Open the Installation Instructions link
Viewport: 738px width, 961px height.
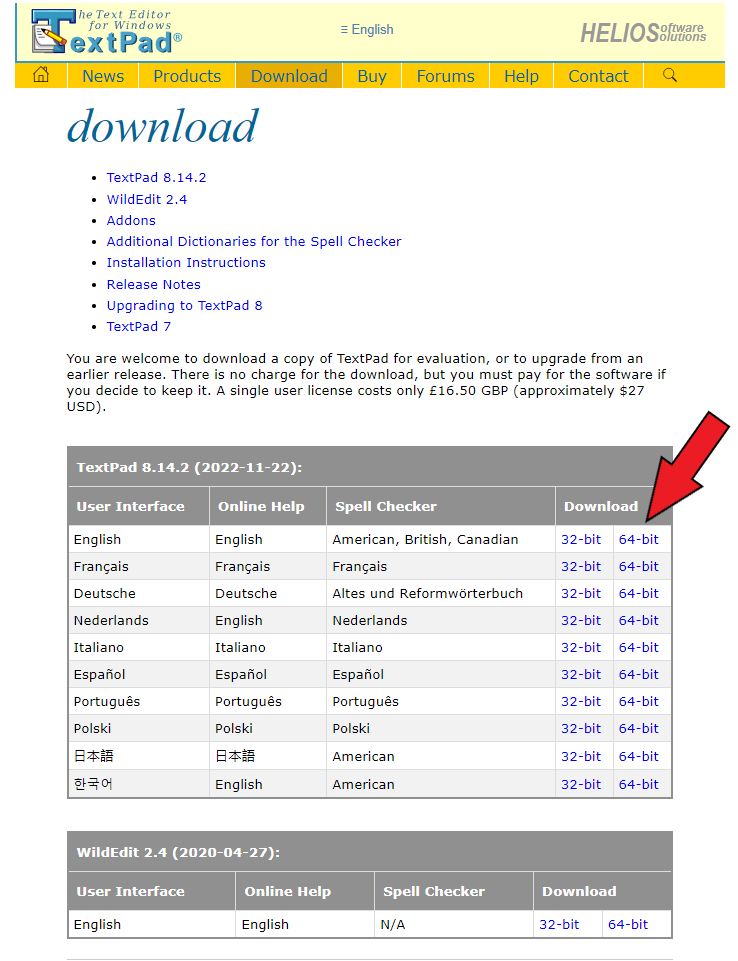(x=186, y=262)
